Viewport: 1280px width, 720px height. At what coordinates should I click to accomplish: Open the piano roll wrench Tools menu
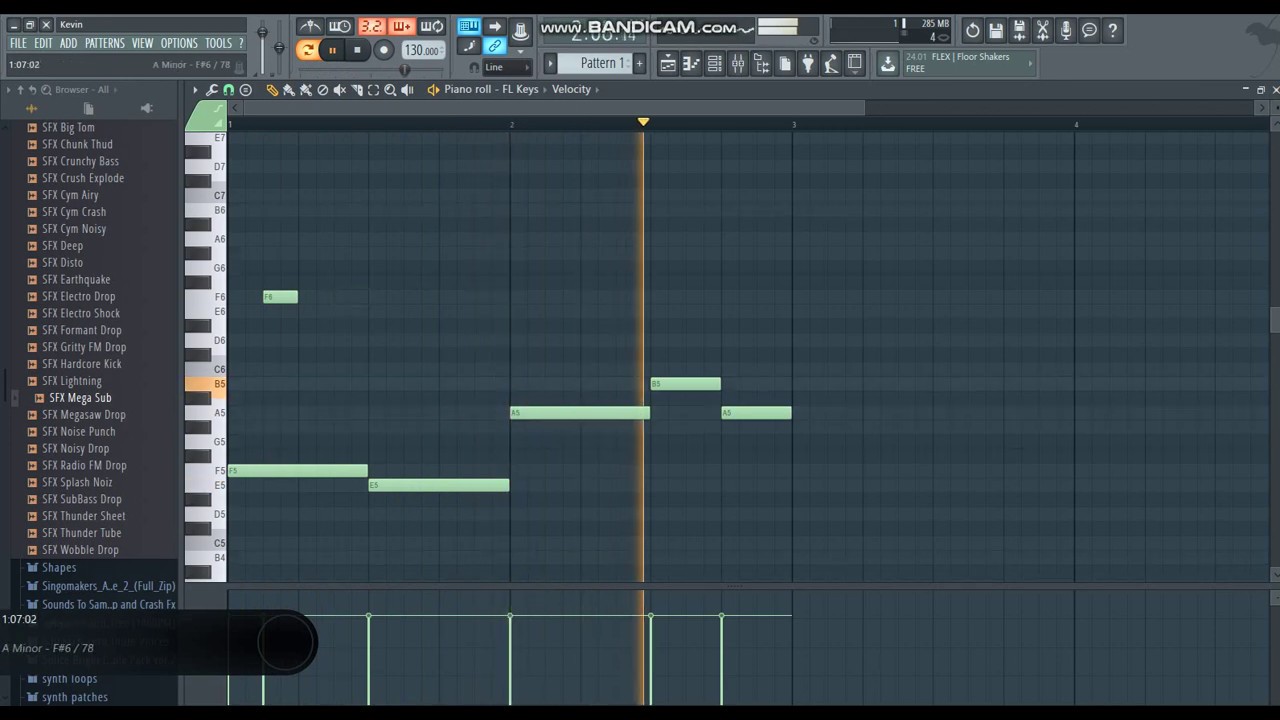click(x=212, y=90)
